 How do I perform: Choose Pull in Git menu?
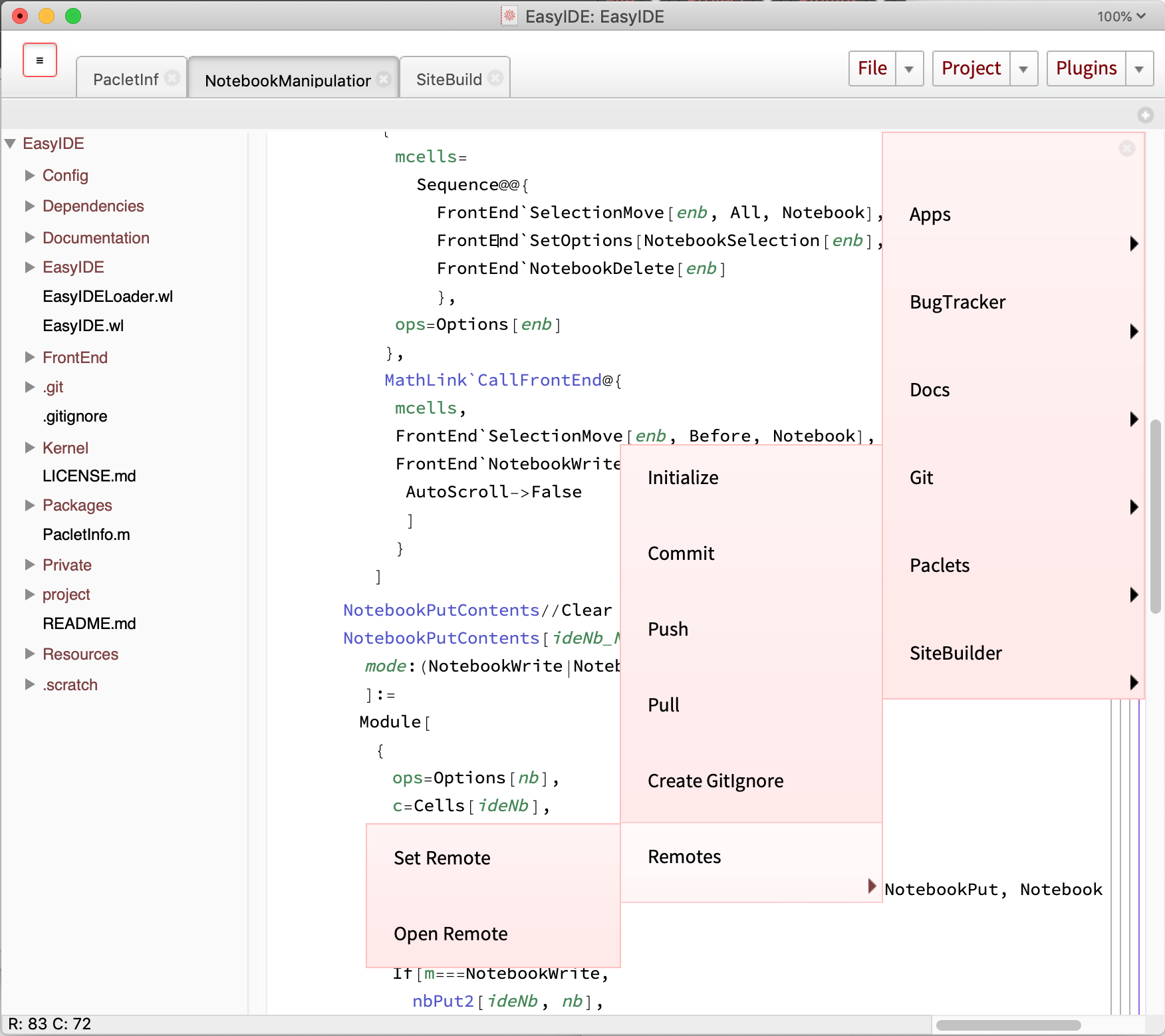click(x=751, y=706)
